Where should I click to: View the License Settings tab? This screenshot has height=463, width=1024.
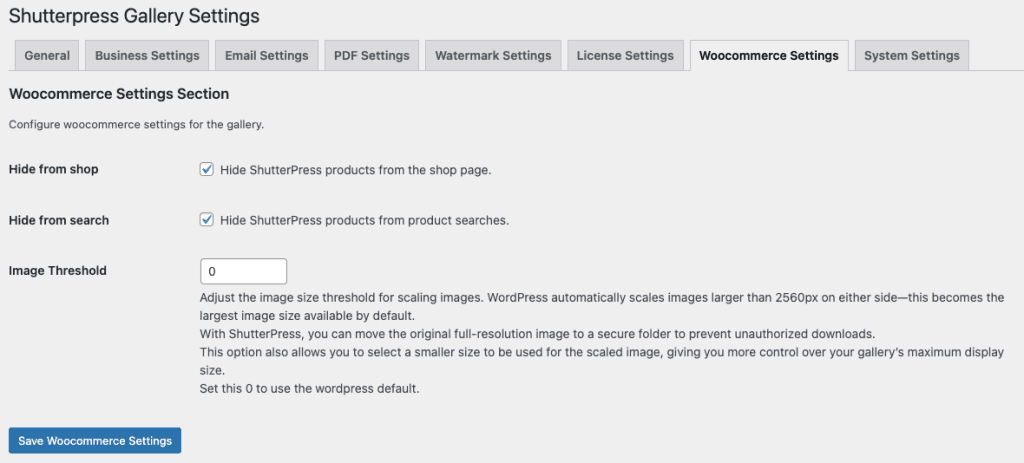(x=626, y=56)
